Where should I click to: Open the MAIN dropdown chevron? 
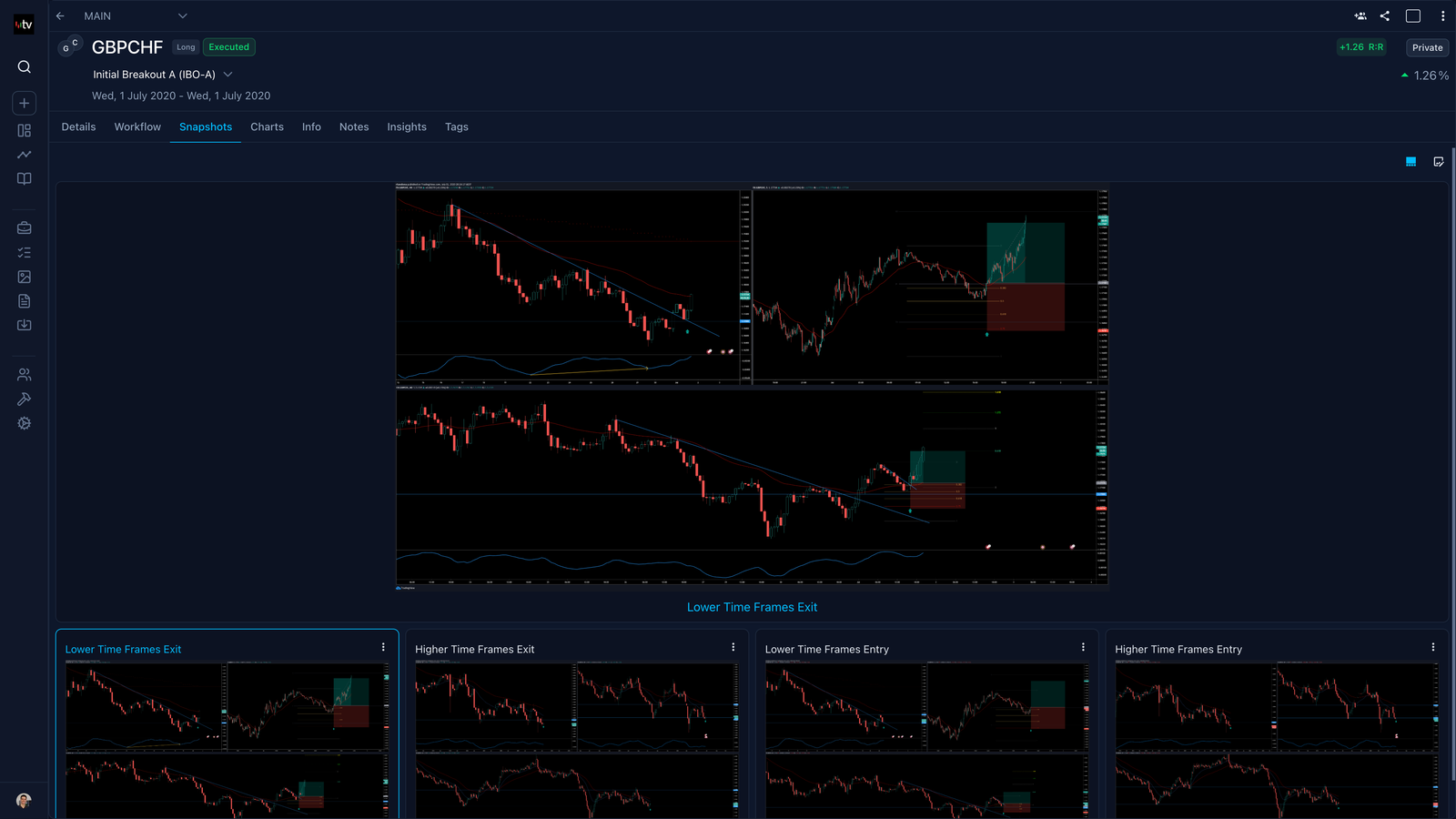[182, 16]
